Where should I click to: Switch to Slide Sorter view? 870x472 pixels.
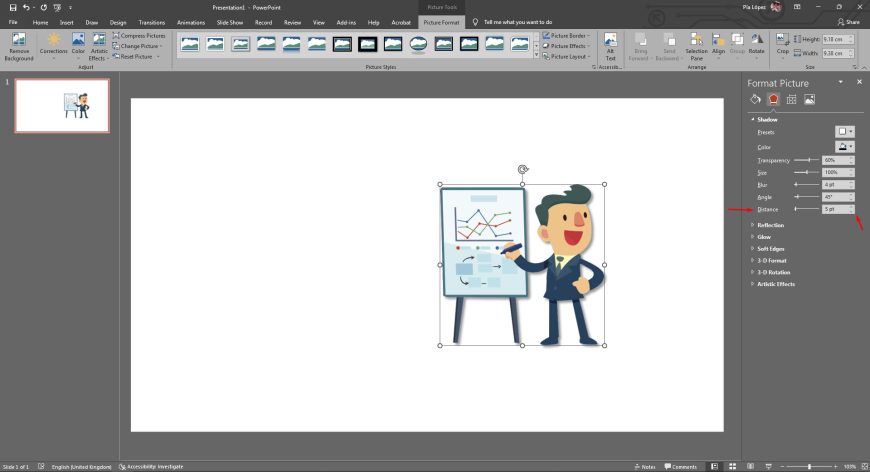click(x=732, y=466)
